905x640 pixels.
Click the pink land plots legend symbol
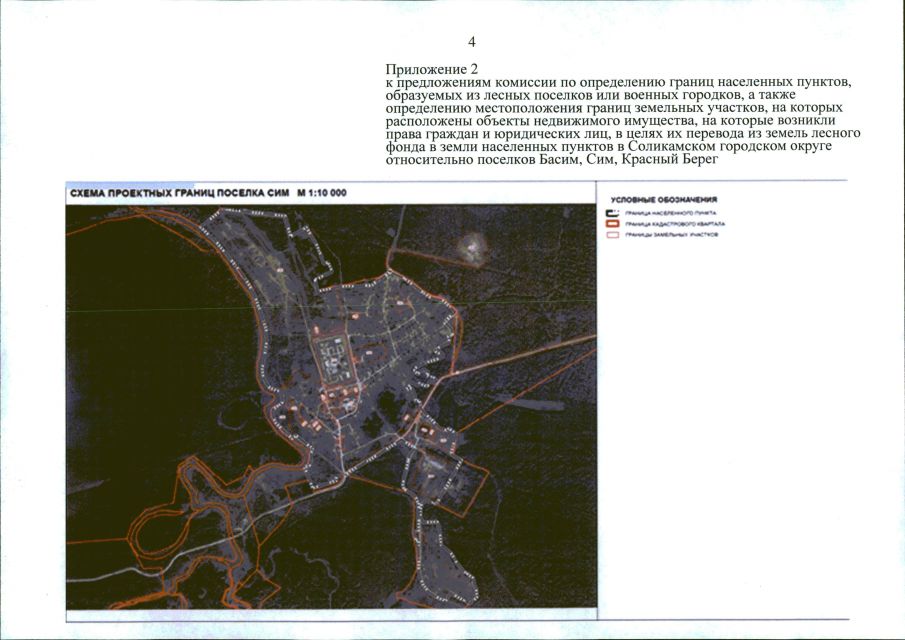(613, 235)
